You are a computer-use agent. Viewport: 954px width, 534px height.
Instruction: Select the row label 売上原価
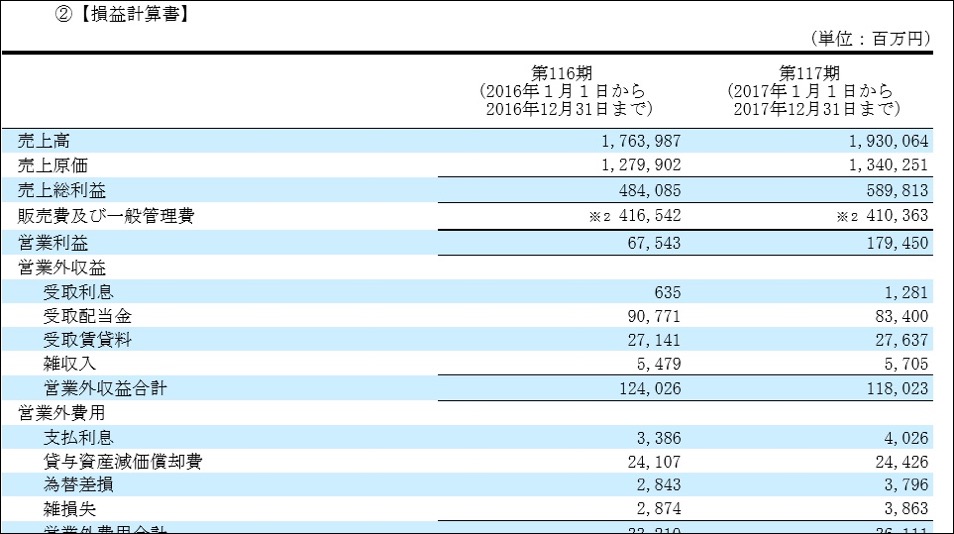click(52, 165)
